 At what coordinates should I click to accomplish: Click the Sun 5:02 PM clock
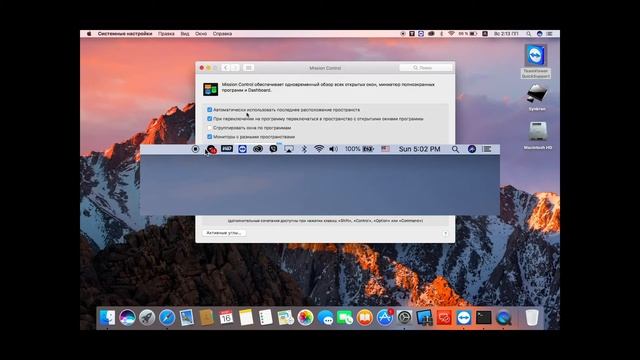pos(419,149)
